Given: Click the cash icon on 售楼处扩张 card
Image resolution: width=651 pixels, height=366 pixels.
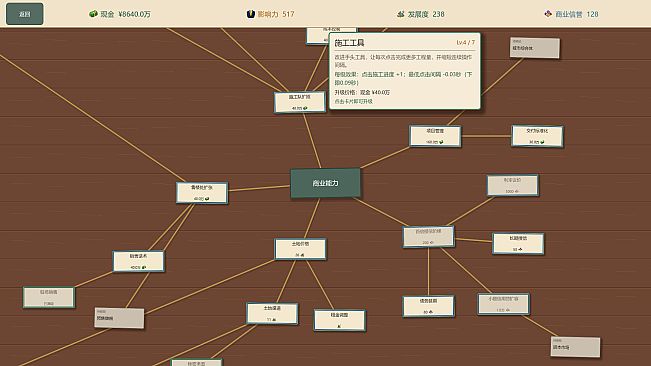Looking at the screenshot, I should [207, 199].
